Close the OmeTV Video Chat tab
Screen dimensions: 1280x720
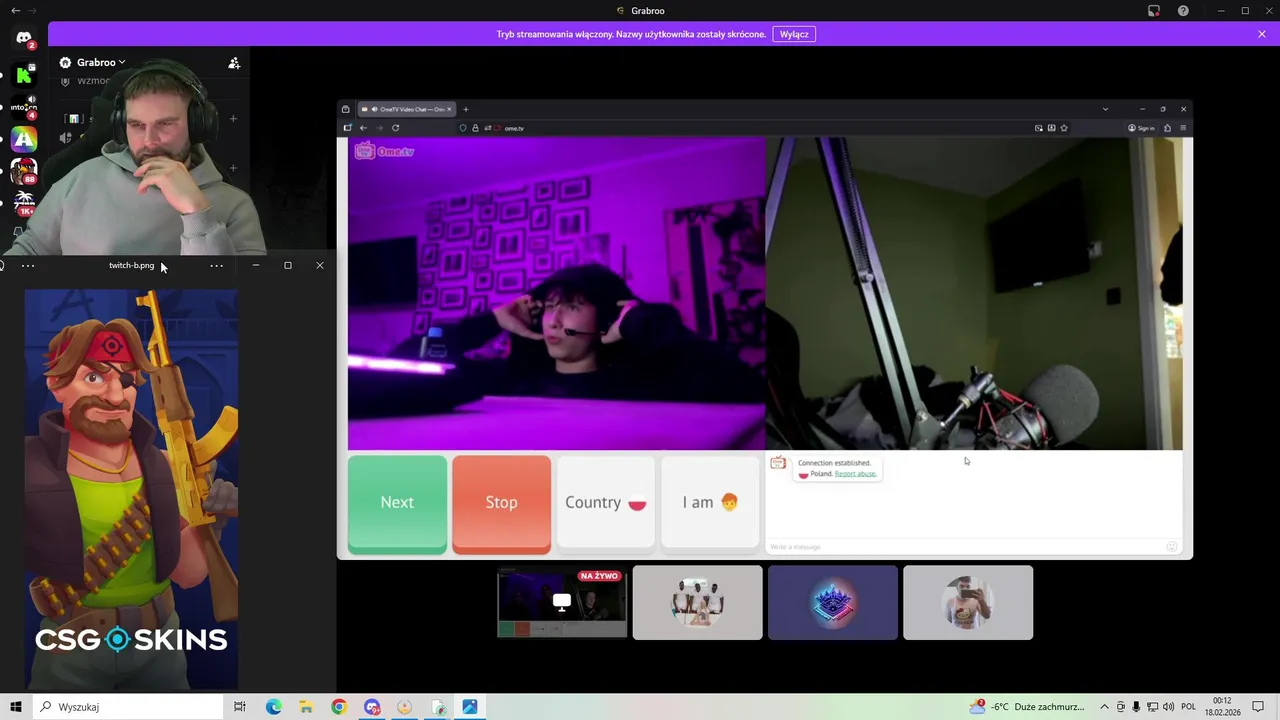[449, 109]
